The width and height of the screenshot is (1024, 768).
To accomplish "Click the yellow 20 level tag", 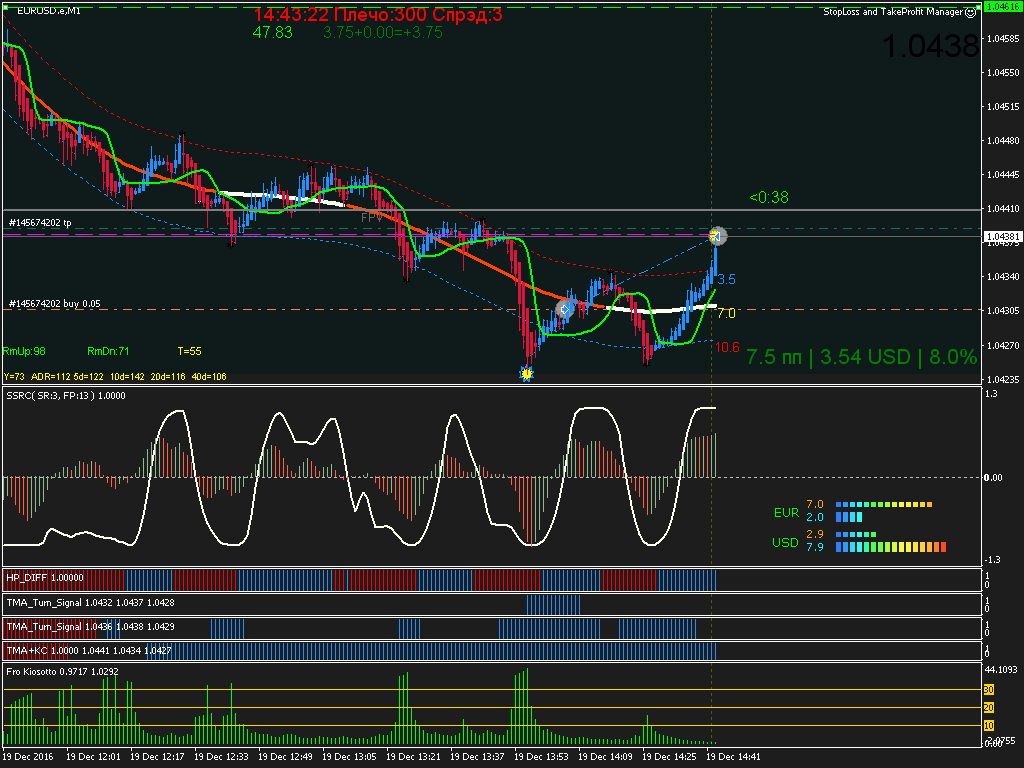I will coord(989,708).
